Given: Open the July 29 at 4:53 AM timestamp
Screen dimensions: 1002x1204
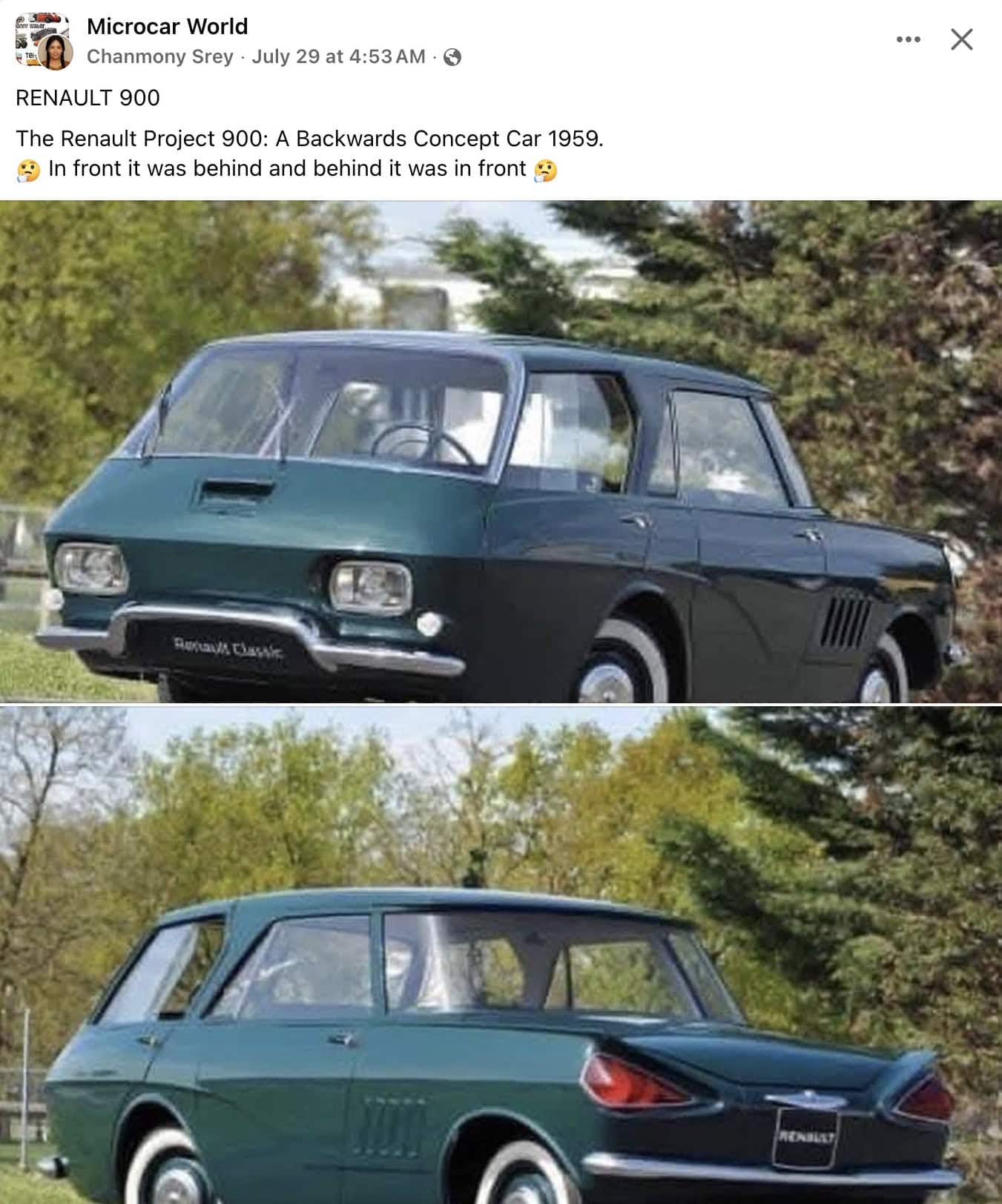Looking at the screenshot, I should tap(338, 56).
